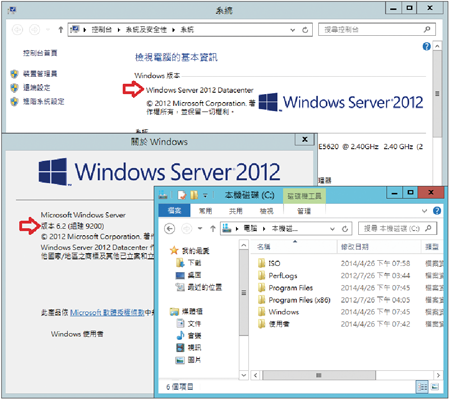450x400 pixels.
Task: Expand the System window address dropdown
Action: 293,30
